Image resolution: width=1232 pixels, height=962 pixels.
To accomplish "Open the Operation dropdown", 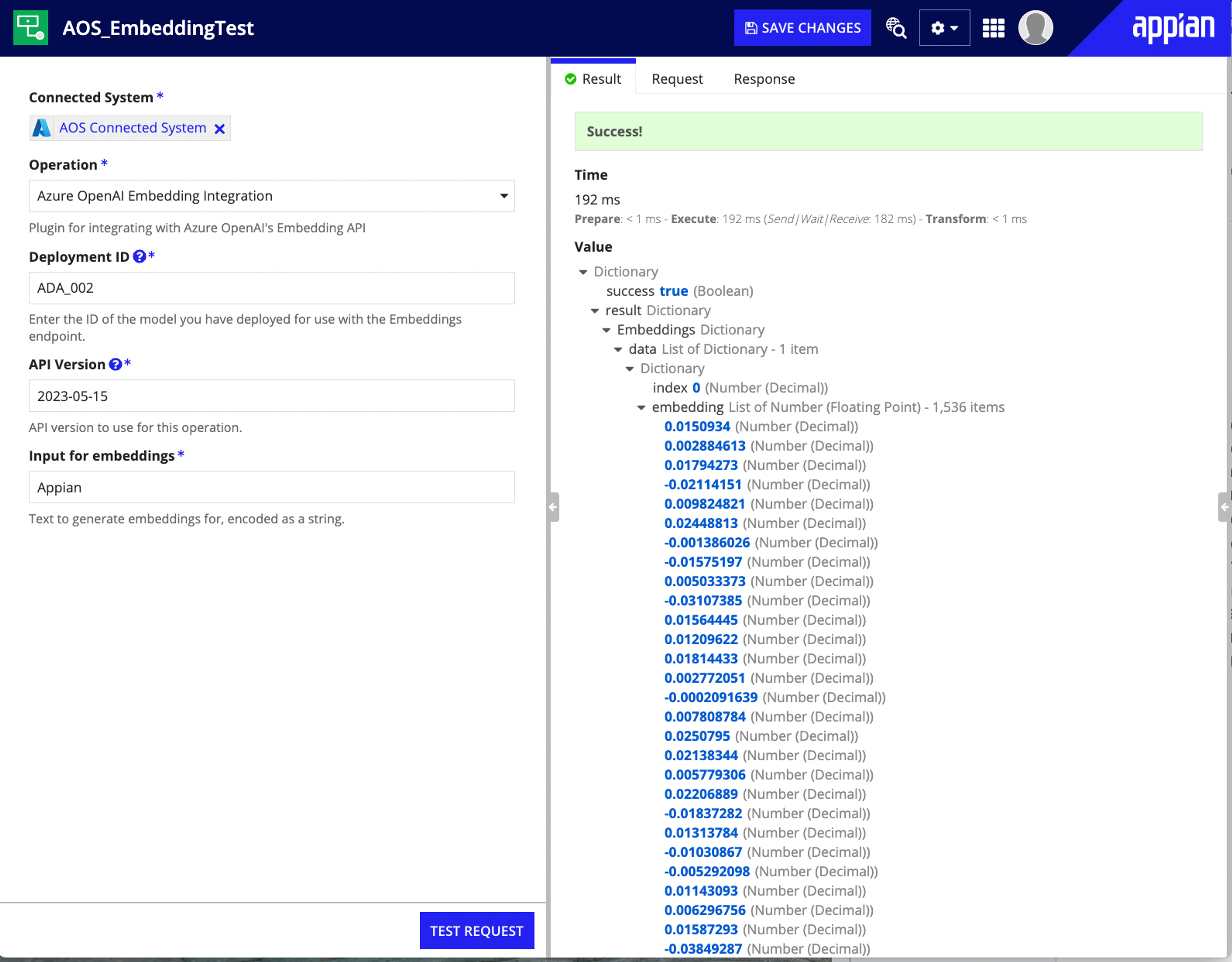I will pyautogui.click(x=271, y=196).
